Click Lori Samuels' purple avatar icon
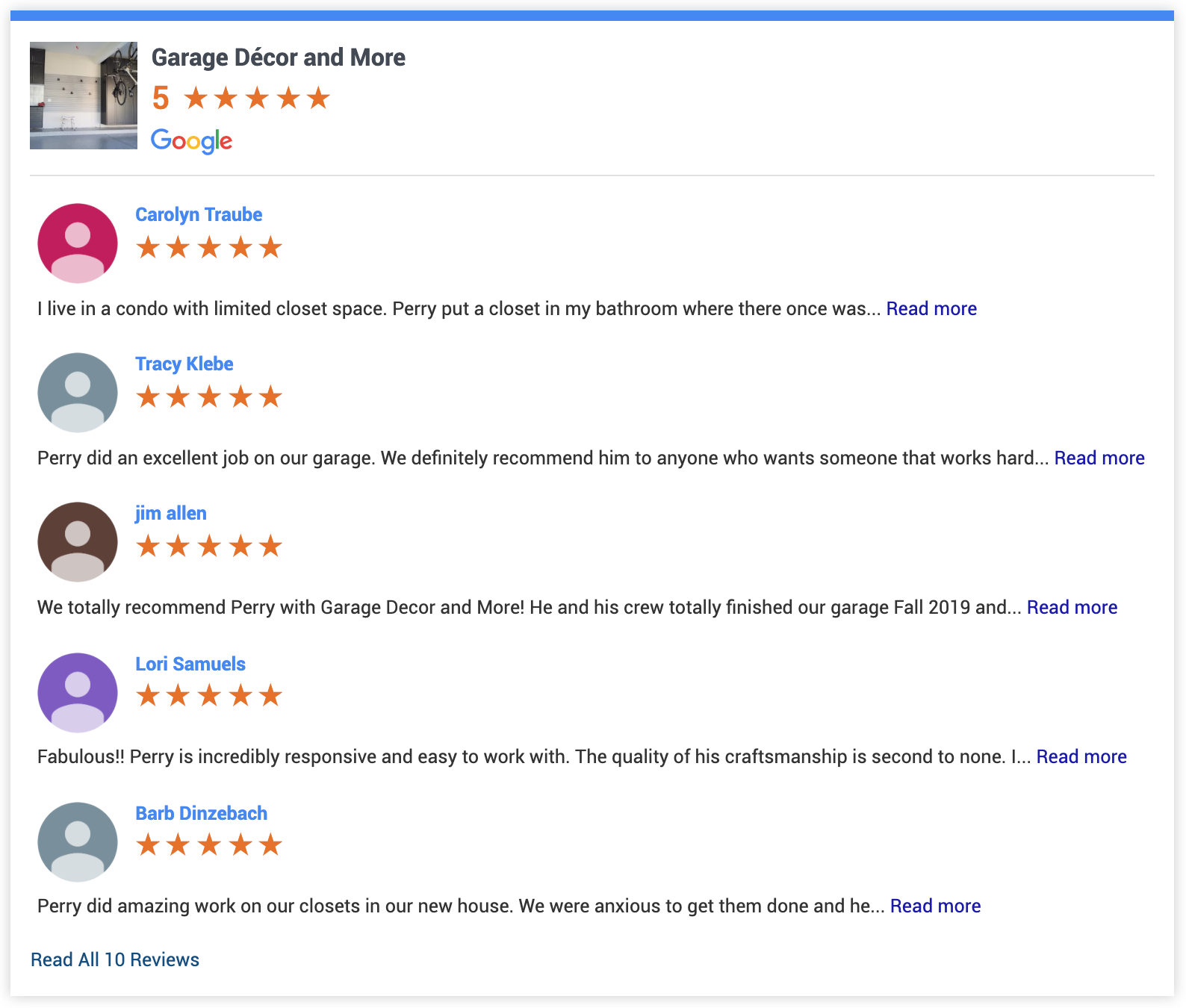1186x1008 pixels. [78, 693]
